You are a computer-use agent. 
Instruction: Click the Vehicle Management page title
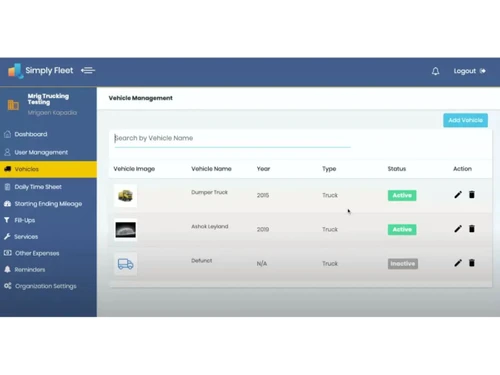(x=140, y=98)
